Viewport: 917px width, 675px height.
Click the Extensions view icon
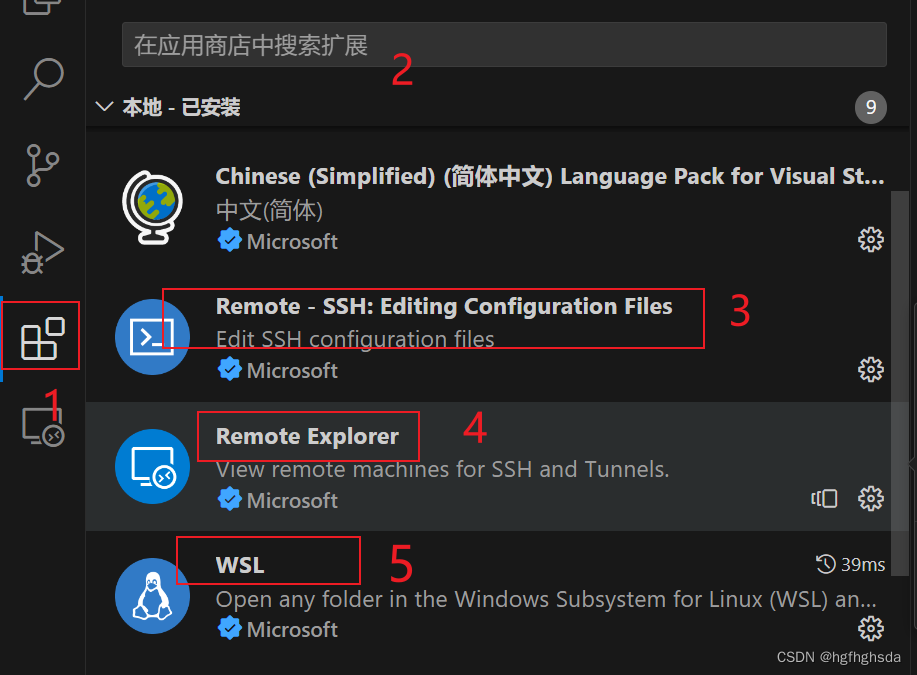(41, 336)
